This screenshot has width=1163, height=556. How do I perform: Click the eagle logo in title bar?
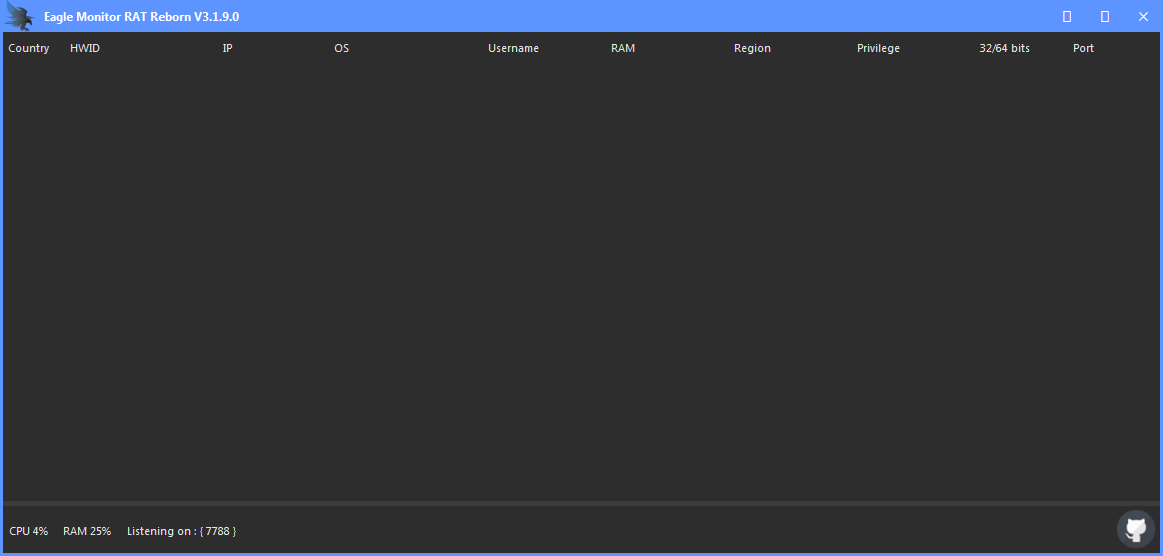pos(20,17)
